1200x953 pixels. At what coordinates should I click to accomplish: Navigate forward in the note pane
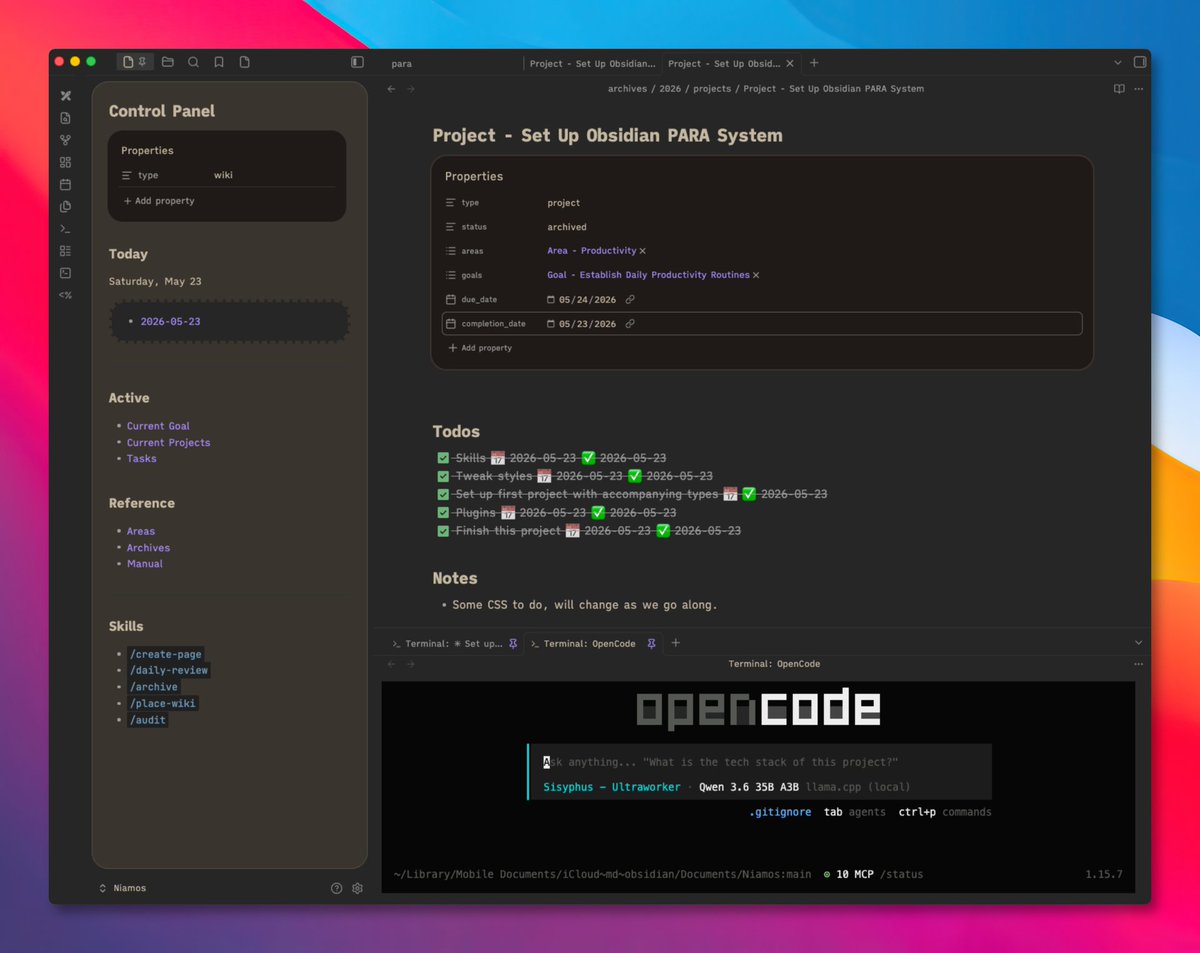tap(410, 89)
